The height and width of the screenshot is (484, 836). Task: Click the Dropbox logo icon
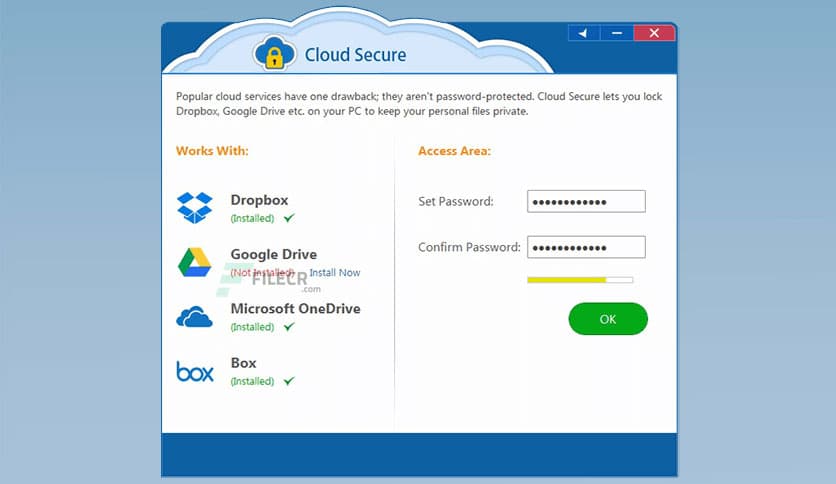(x=195, y=207)
